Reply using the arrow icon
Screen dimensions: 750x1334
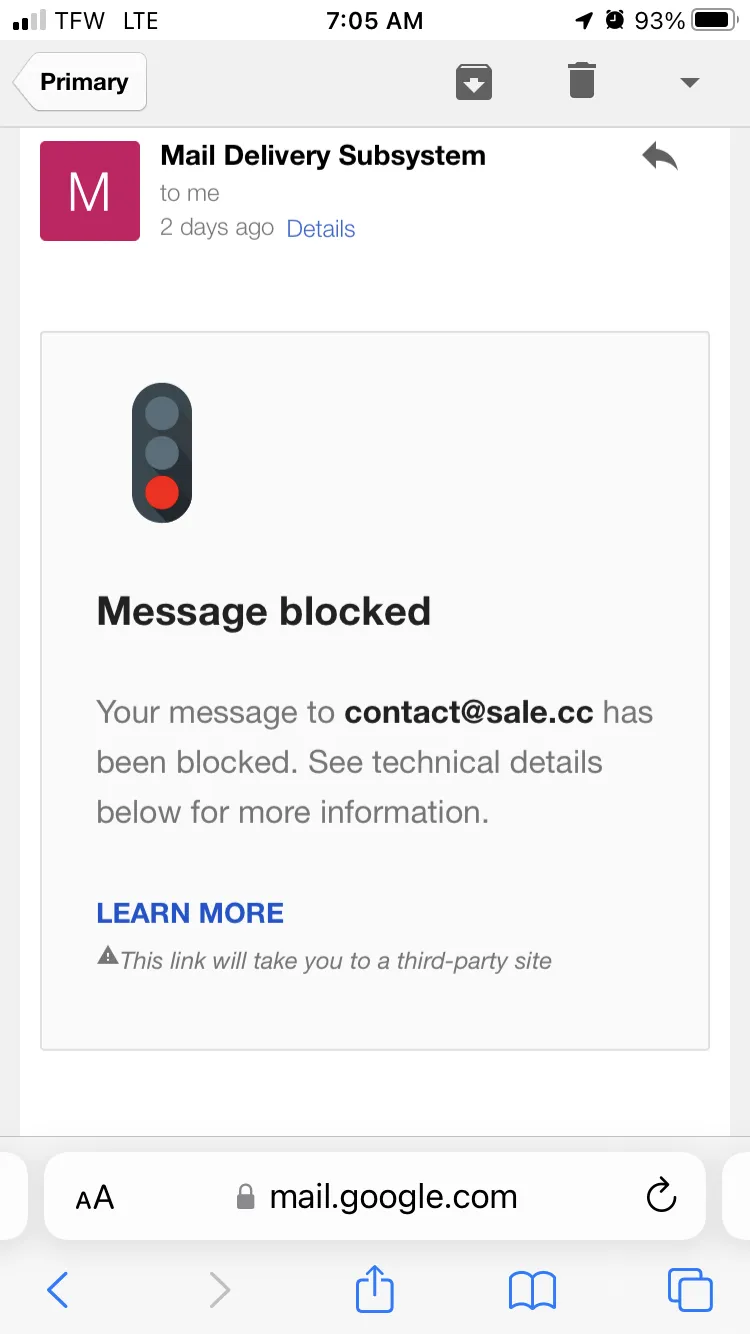(660, 157)
